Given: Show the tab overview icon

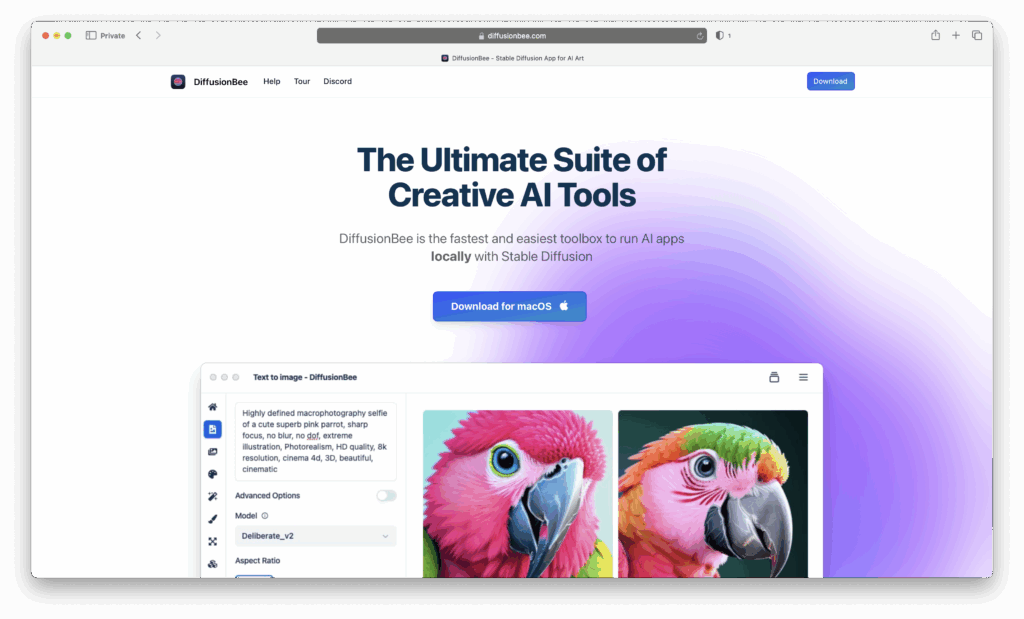Looking at the screenshot, I should tap(977, 35).
